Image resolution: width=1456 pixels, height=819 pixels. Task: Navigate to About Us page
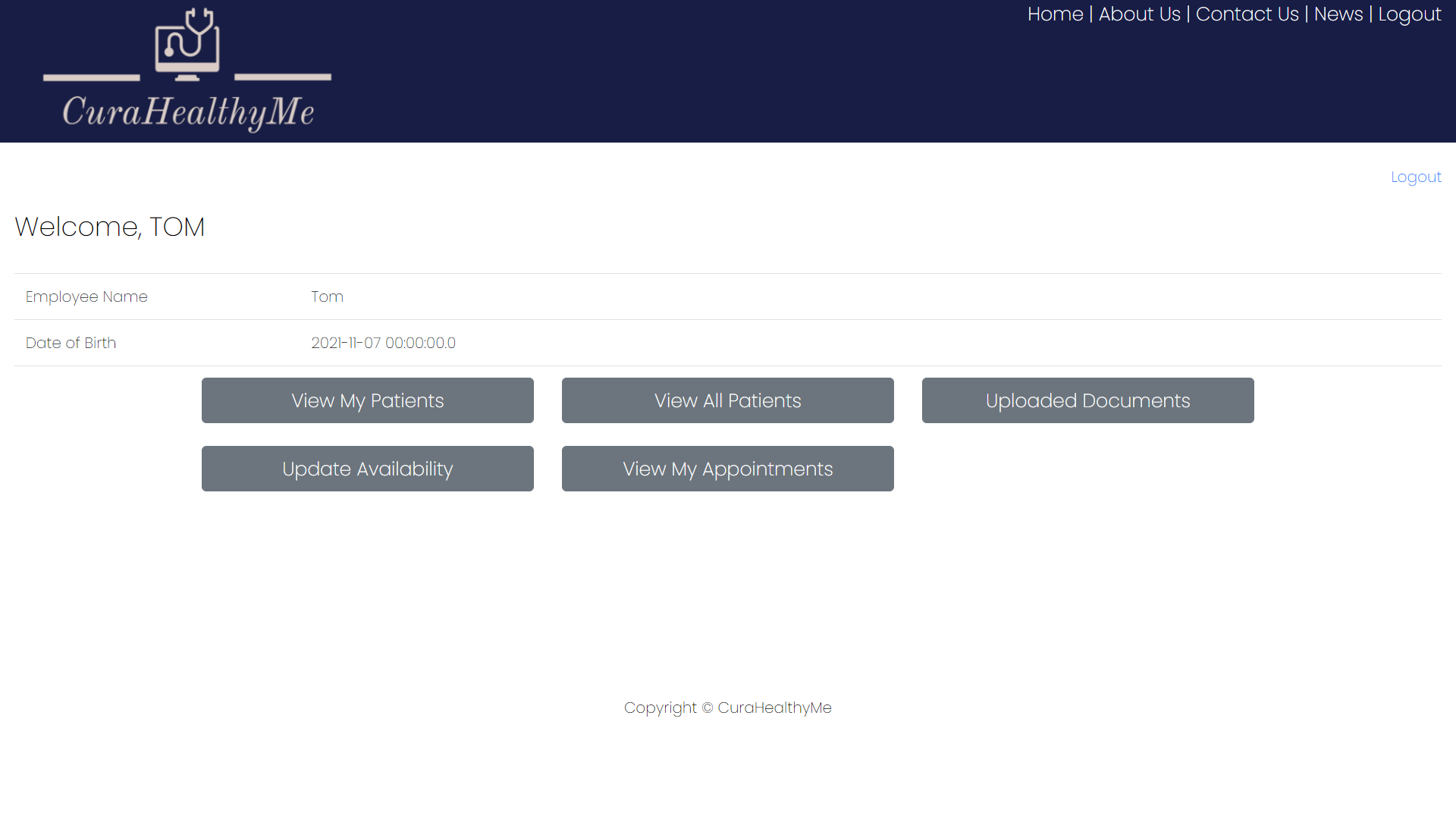pyautogui.click(x=1140, y=14)
